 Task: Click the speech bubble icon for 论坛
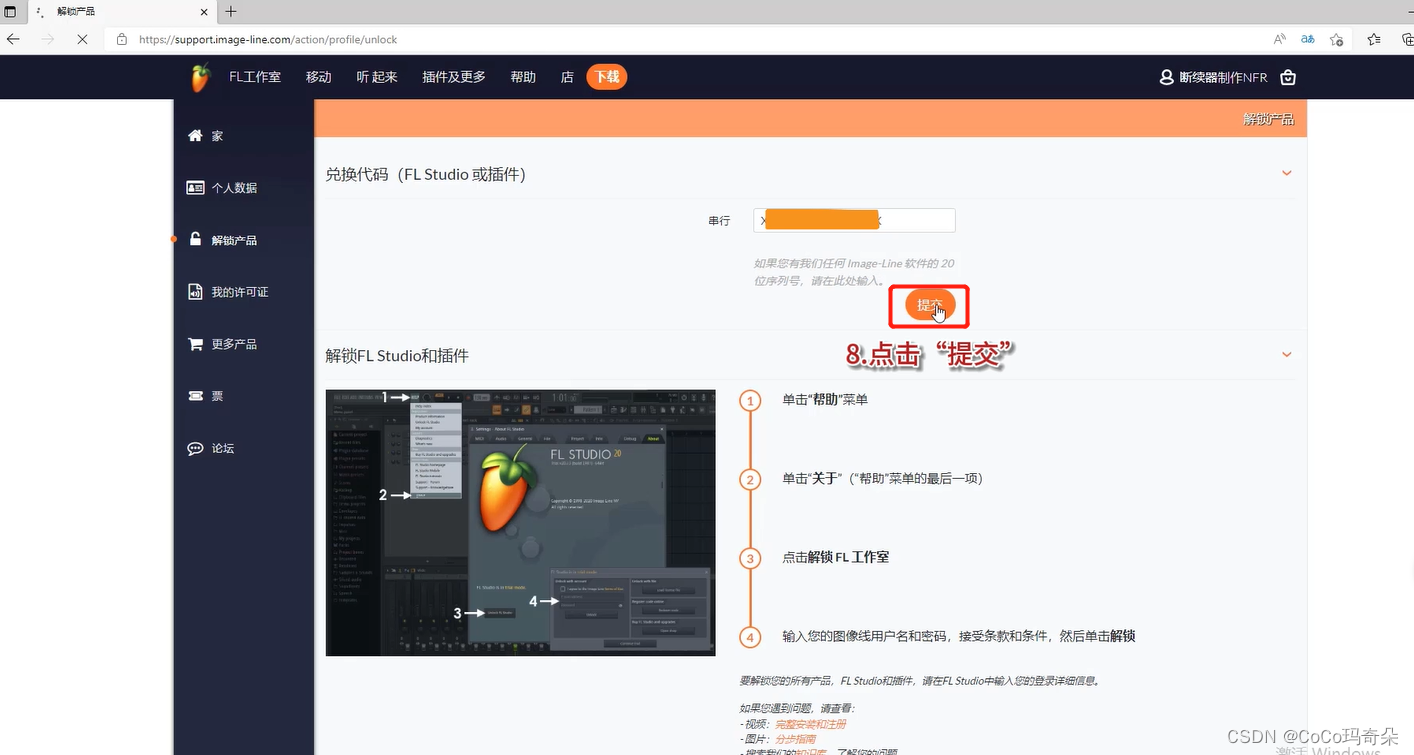coord(195,448)
